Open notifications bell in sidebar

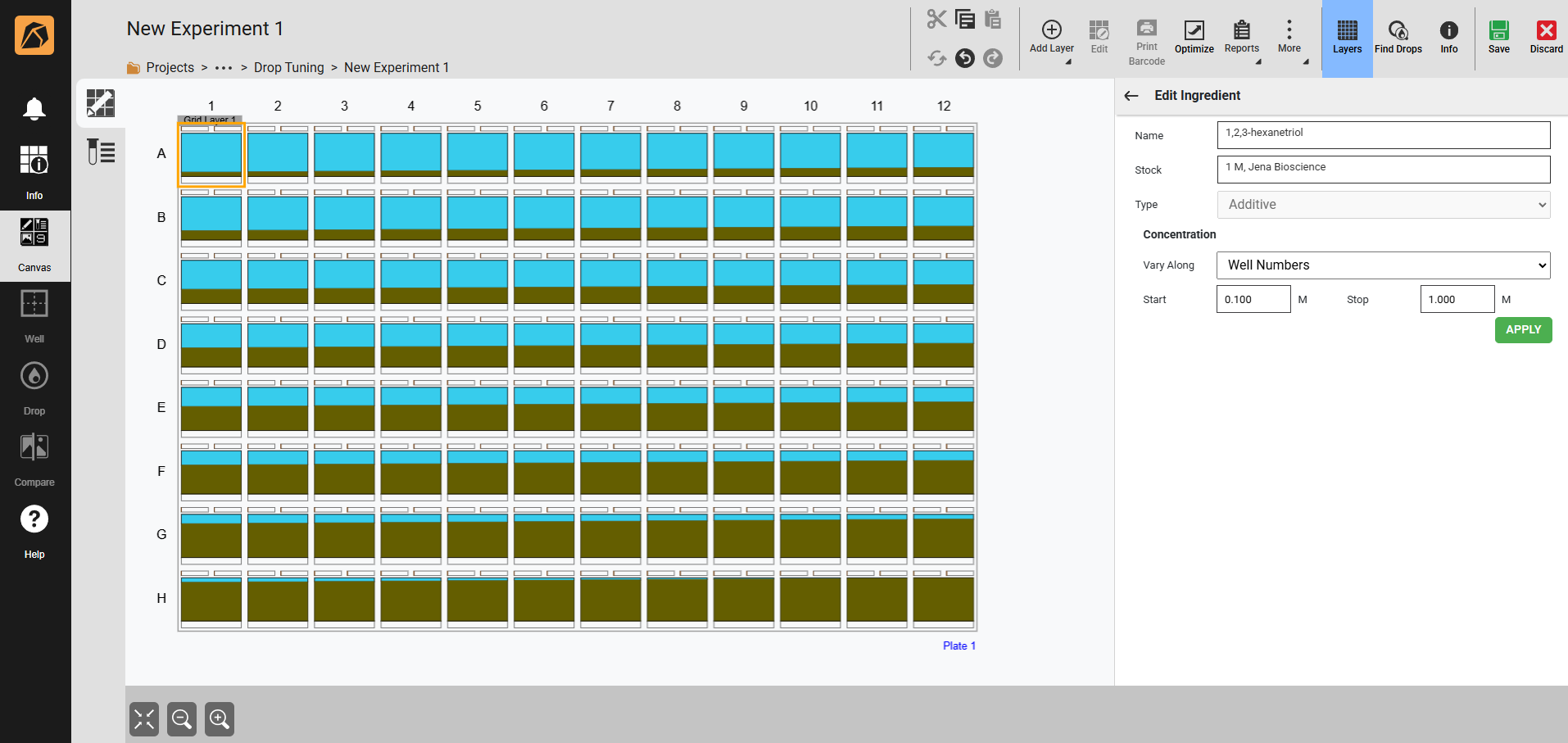[x=34, y=108]
